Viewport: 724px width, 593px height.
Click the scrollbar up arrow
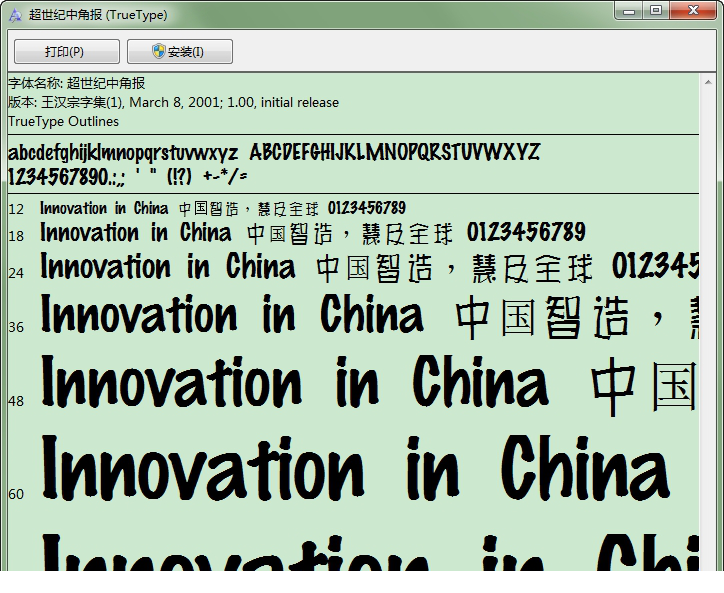point(708,82)
